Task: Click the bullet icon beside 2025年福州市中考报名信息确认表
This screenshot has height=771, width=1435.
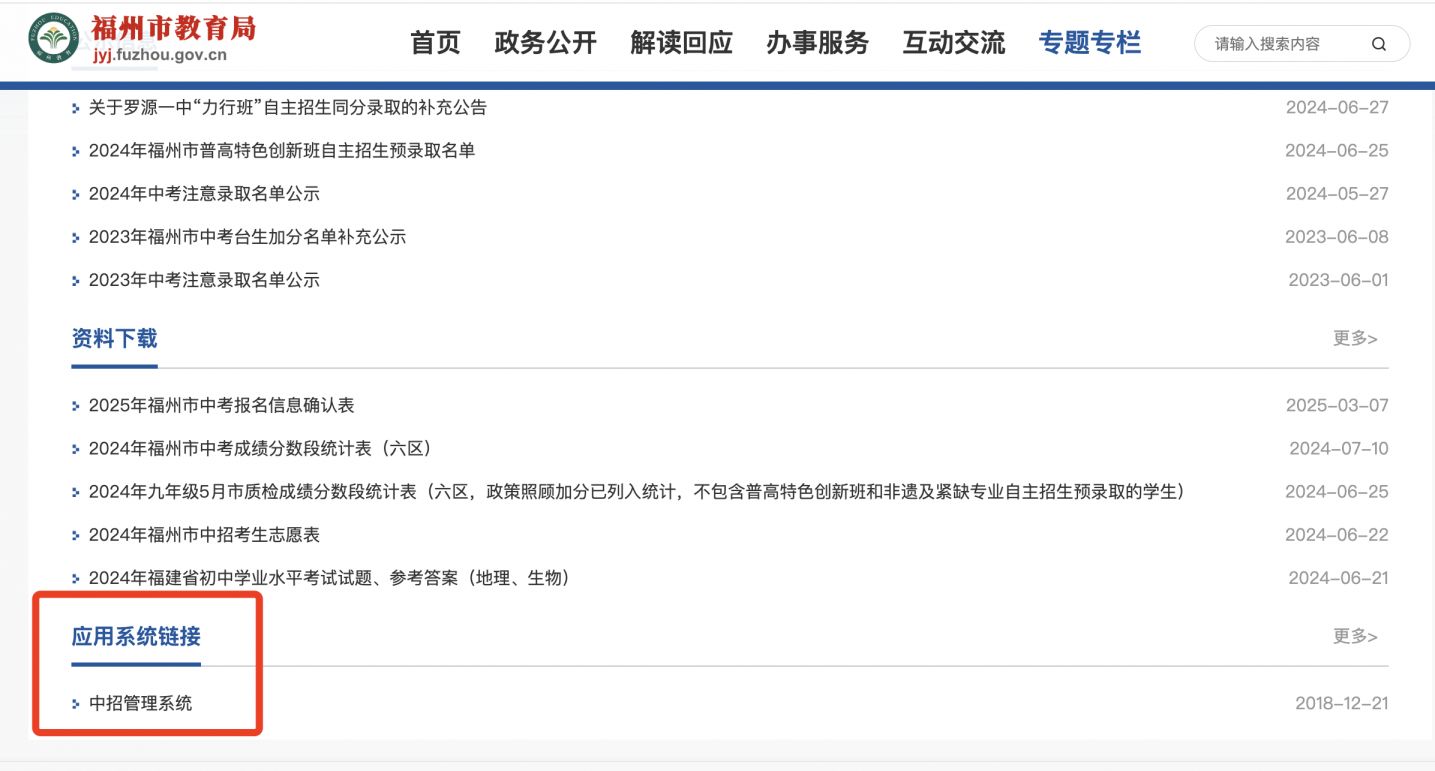Action: pyautogui.click(x=76, y=407)
